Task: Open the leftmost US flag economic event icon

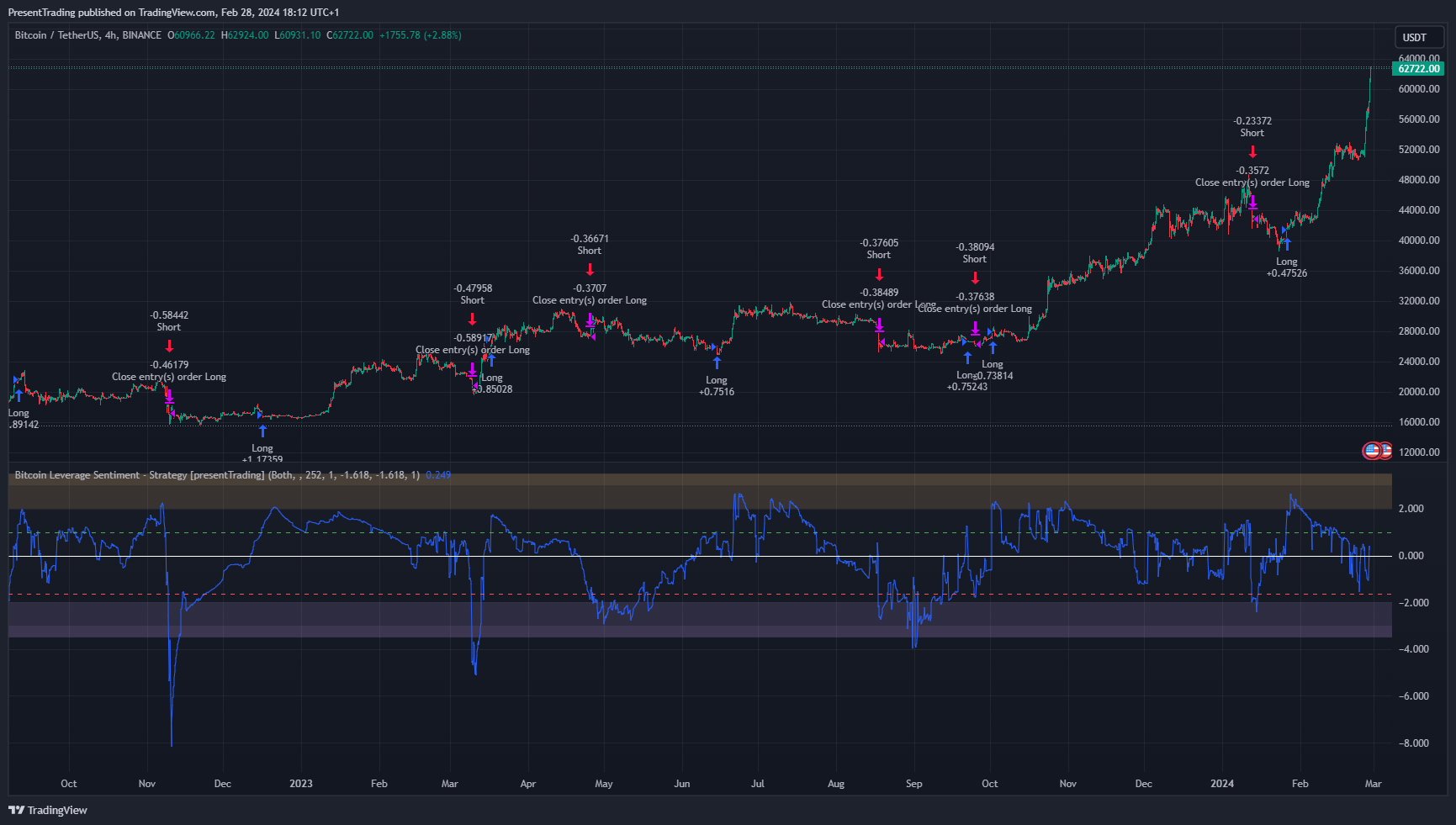Action: click(x=1372, y=451)
